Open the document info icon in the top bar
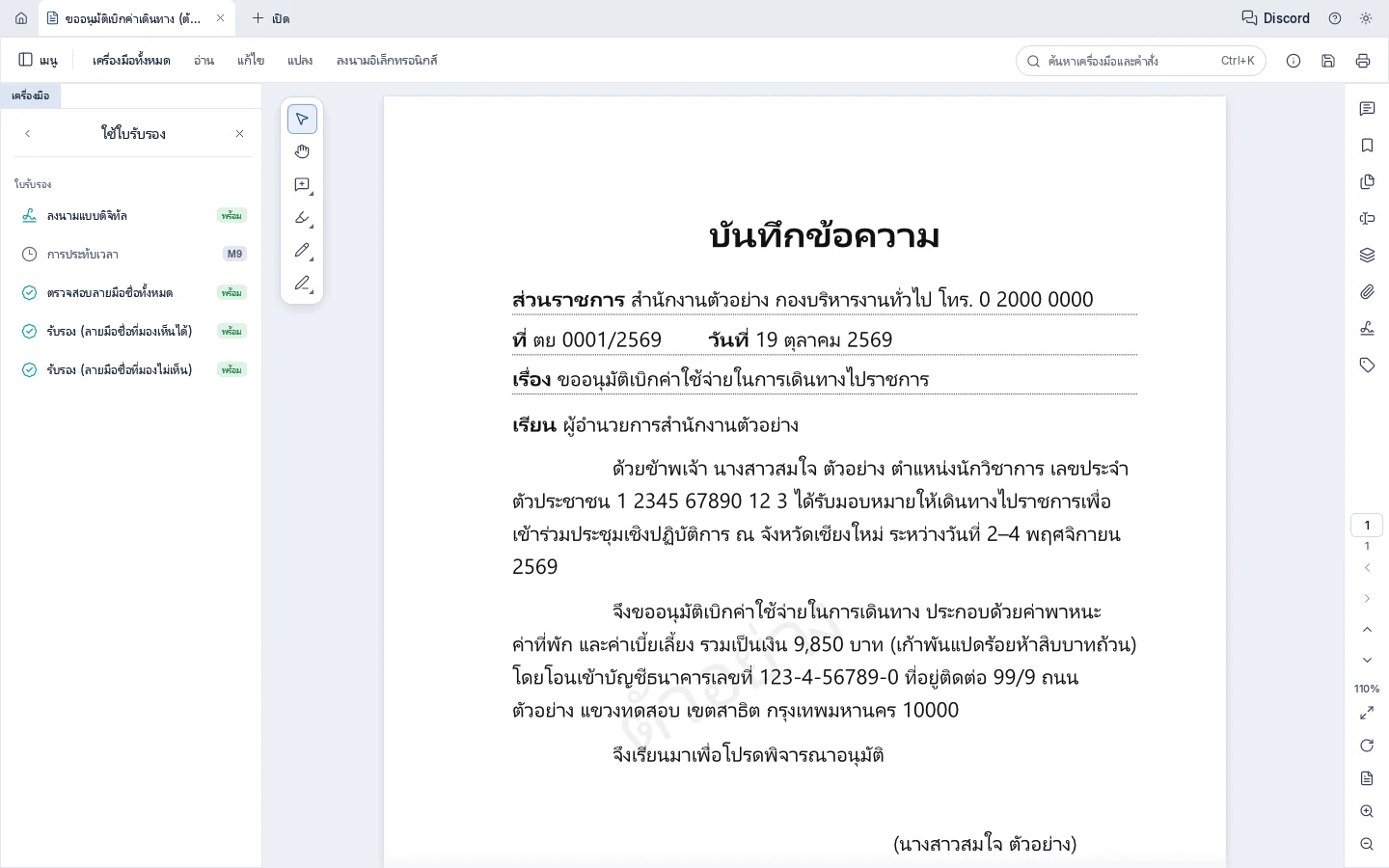Image resolution: width=1389 pixels, height=868 pixels. tap(1294, 61)
